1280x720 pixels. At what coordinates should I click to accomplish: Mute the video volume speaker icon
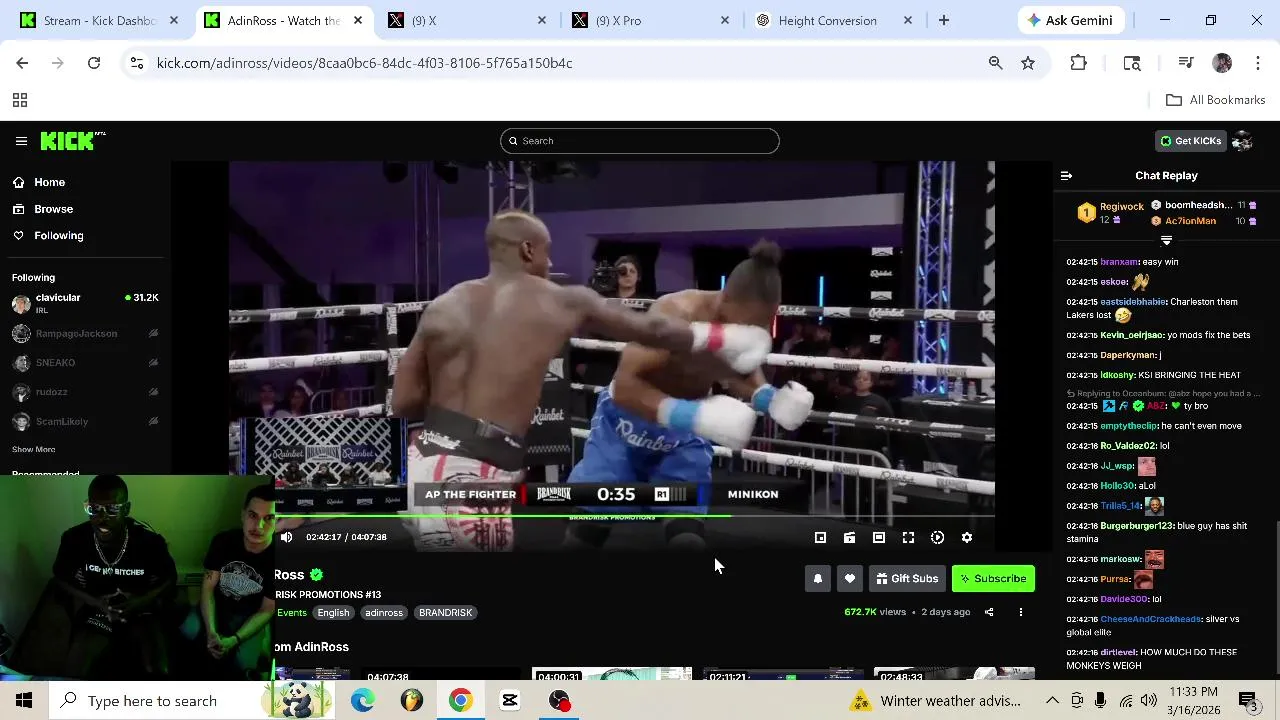tap(287, 537)
